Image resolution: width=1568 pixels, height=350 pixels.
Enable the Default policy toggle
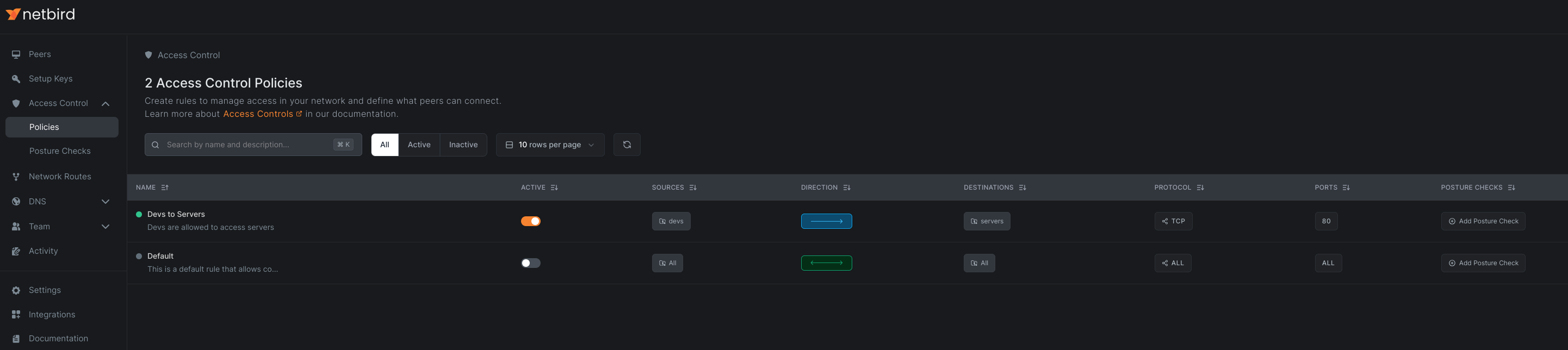530,264
